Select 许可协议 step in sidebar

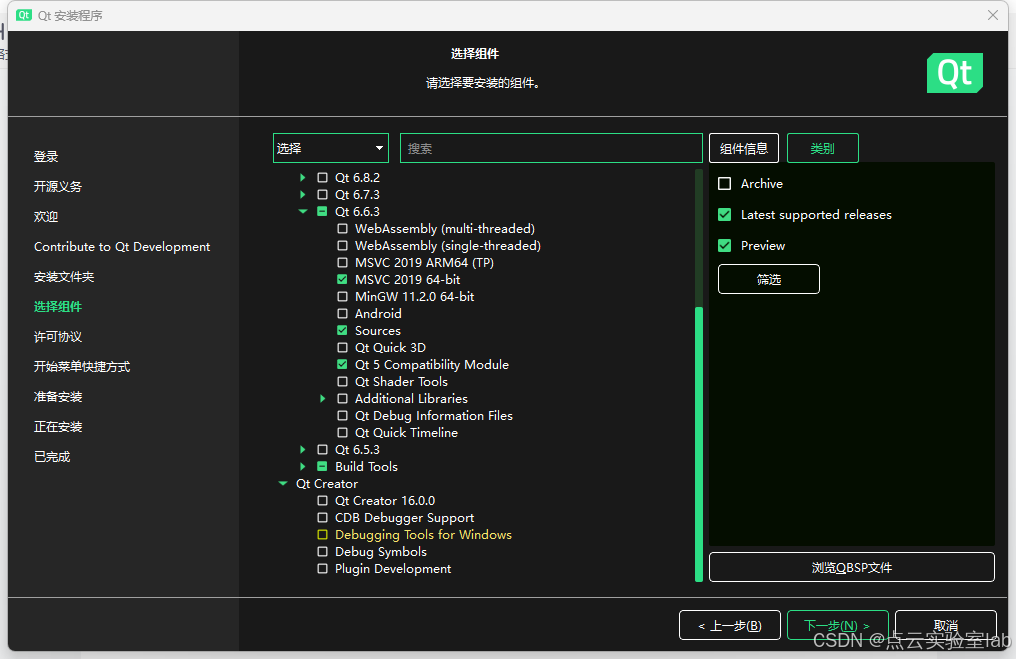pyautogui.click(x=58, y=337)
